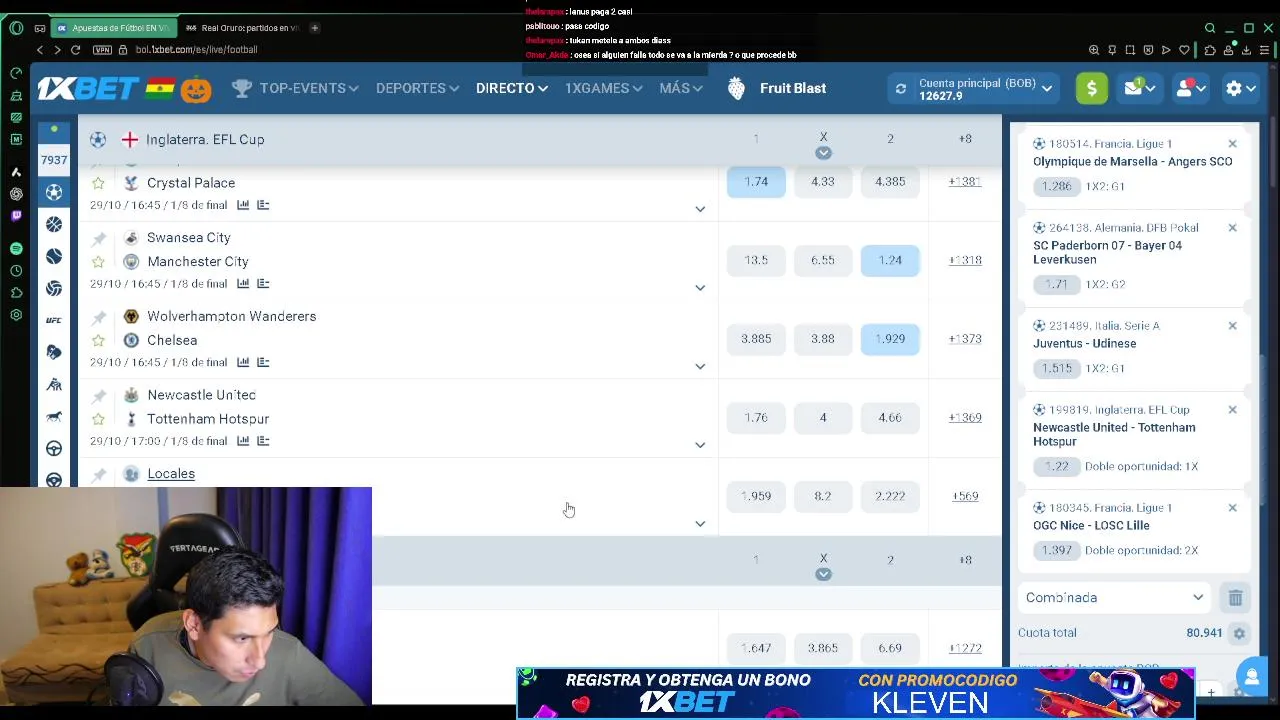Select tennis in the sports sidebar
The width and height of the screenshot is (1280, 720).
(54, 256)
